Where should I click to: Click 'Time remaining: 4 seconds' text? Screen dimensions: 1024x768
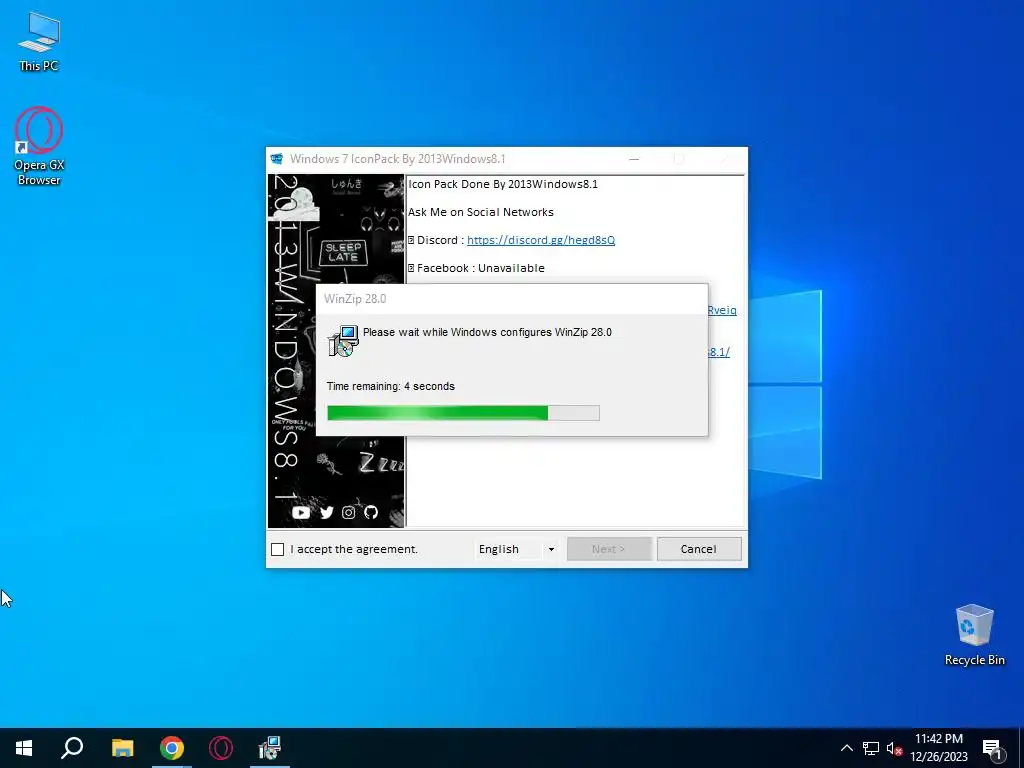click(x=391, y=386)
